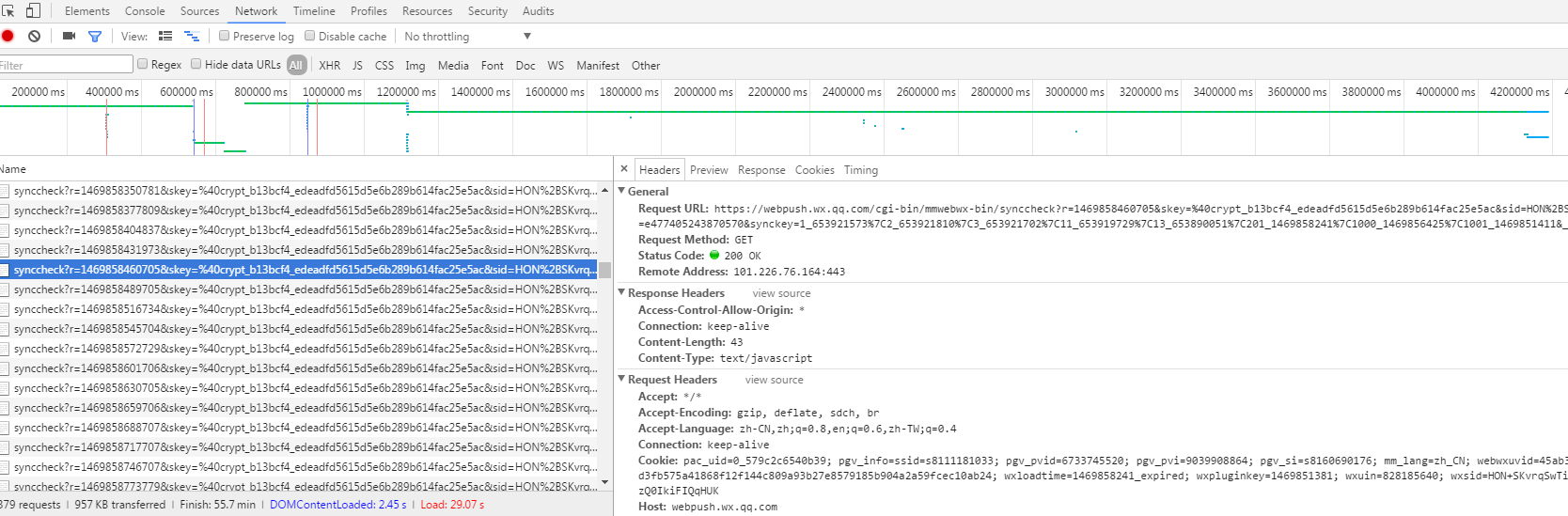Viewport: 1568px width, 516px height.
Task: Select request syncheck?r=1469858601706
Action: pyautogui.click(x=299, y=367)
